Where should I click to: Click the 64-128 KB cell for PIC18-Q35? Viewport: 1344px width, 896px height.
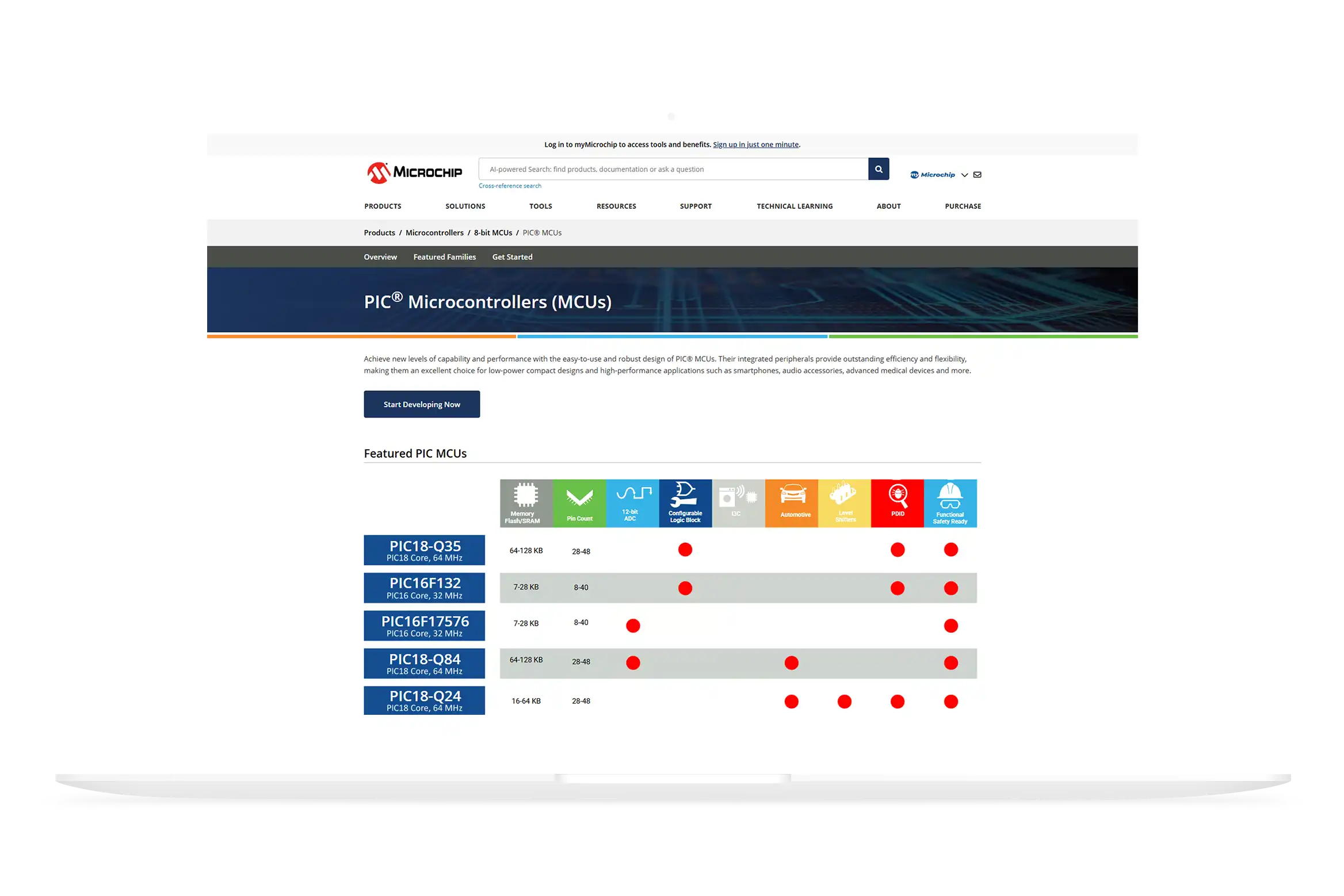point(526,550)
